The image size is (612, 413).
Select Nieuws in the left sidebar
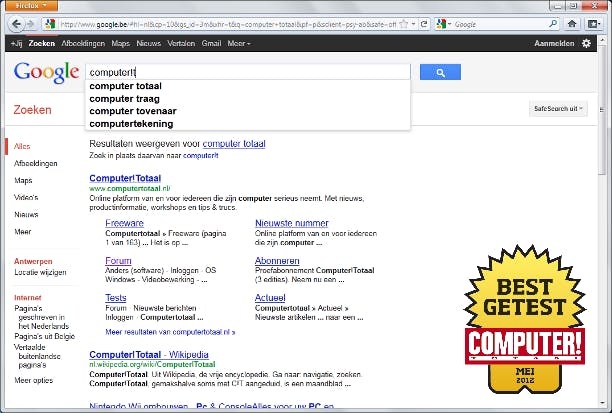(x=26, y=214)
